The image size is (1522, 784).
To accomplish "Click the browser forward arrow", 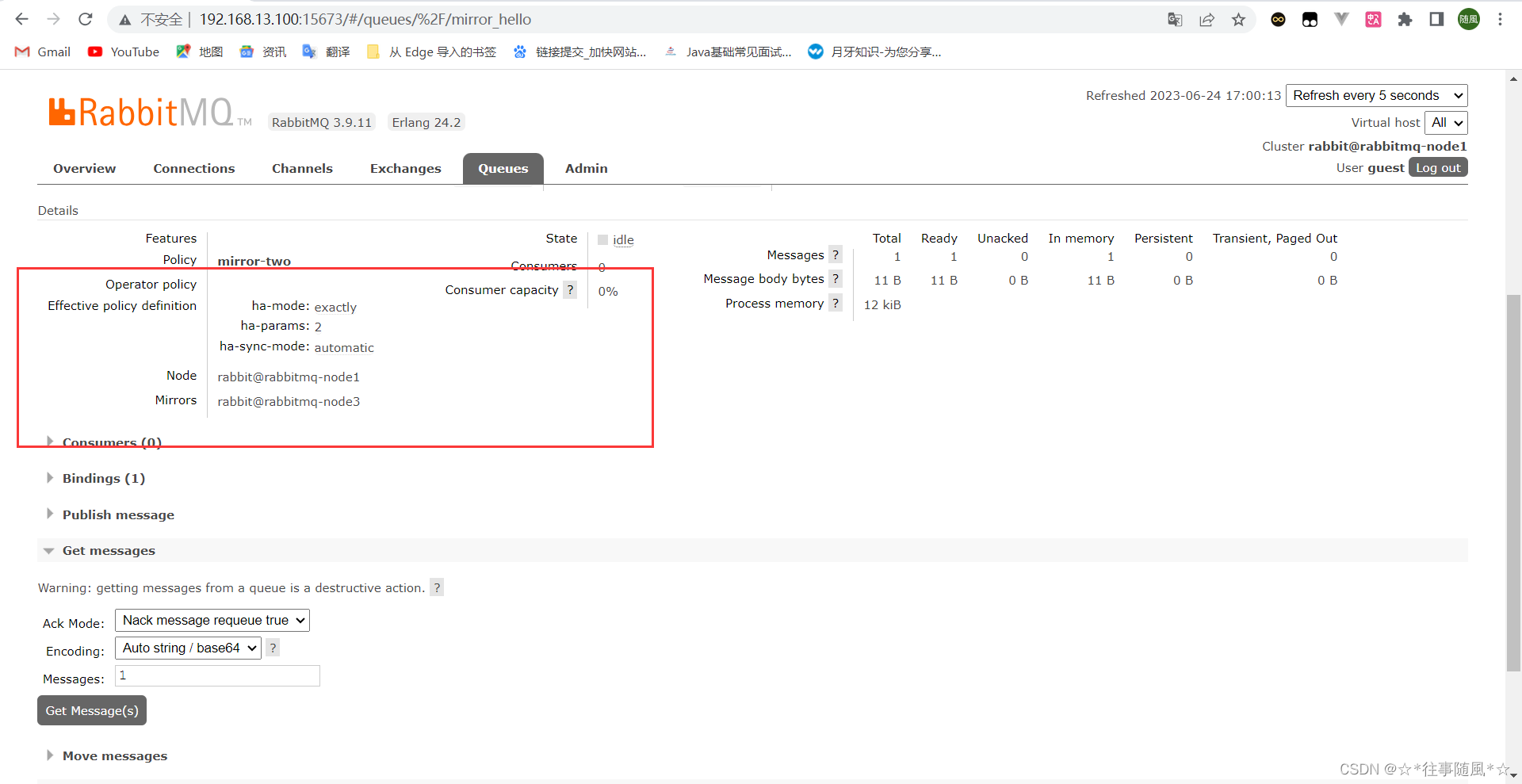I will click(x=53, y=19).
